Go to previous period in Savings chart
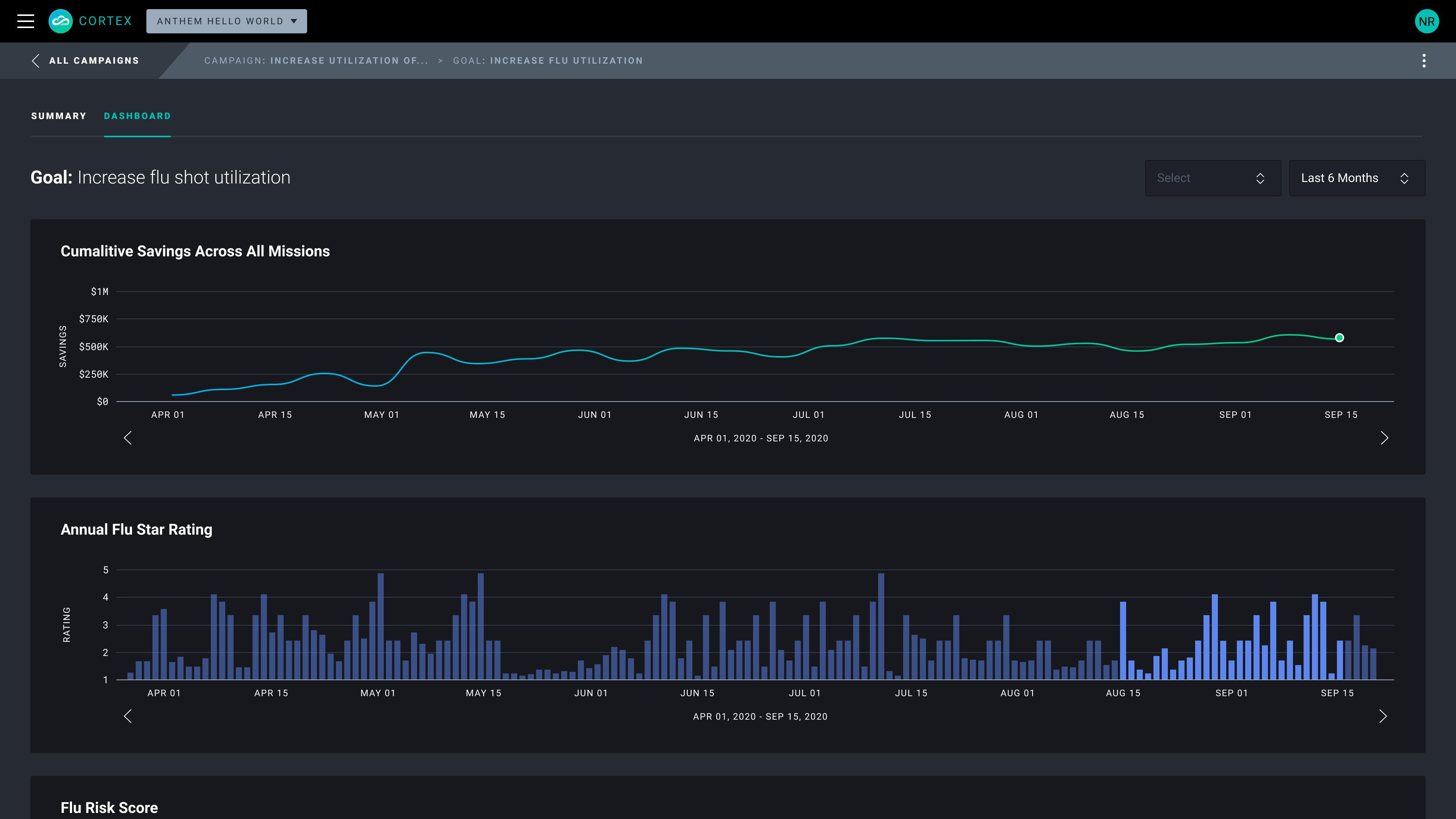 tap(128, 438)
